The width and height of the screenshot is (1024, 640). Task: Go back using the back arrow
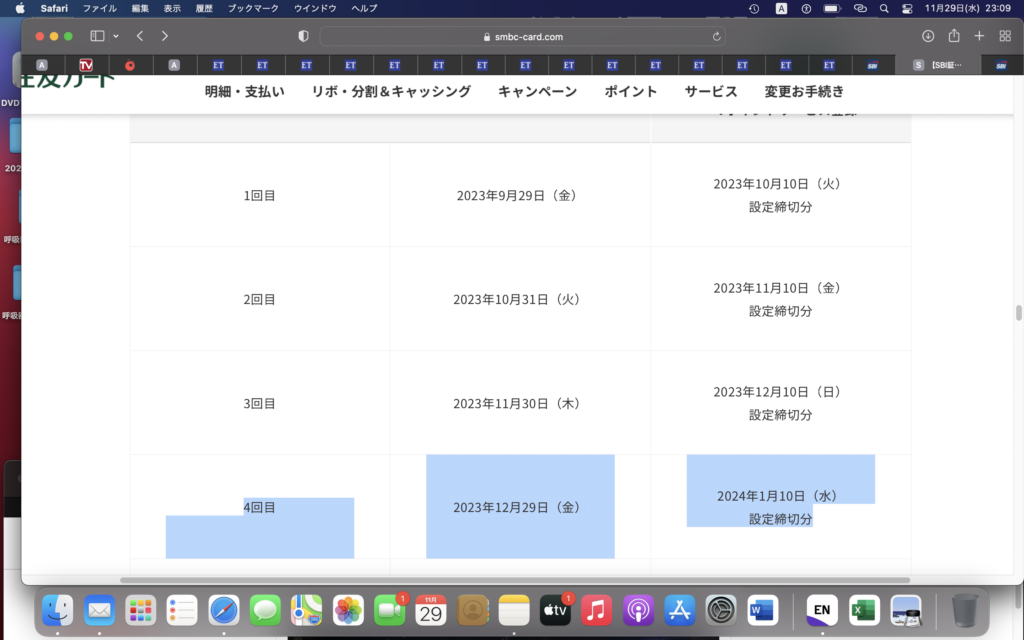[x=140, y=36]
